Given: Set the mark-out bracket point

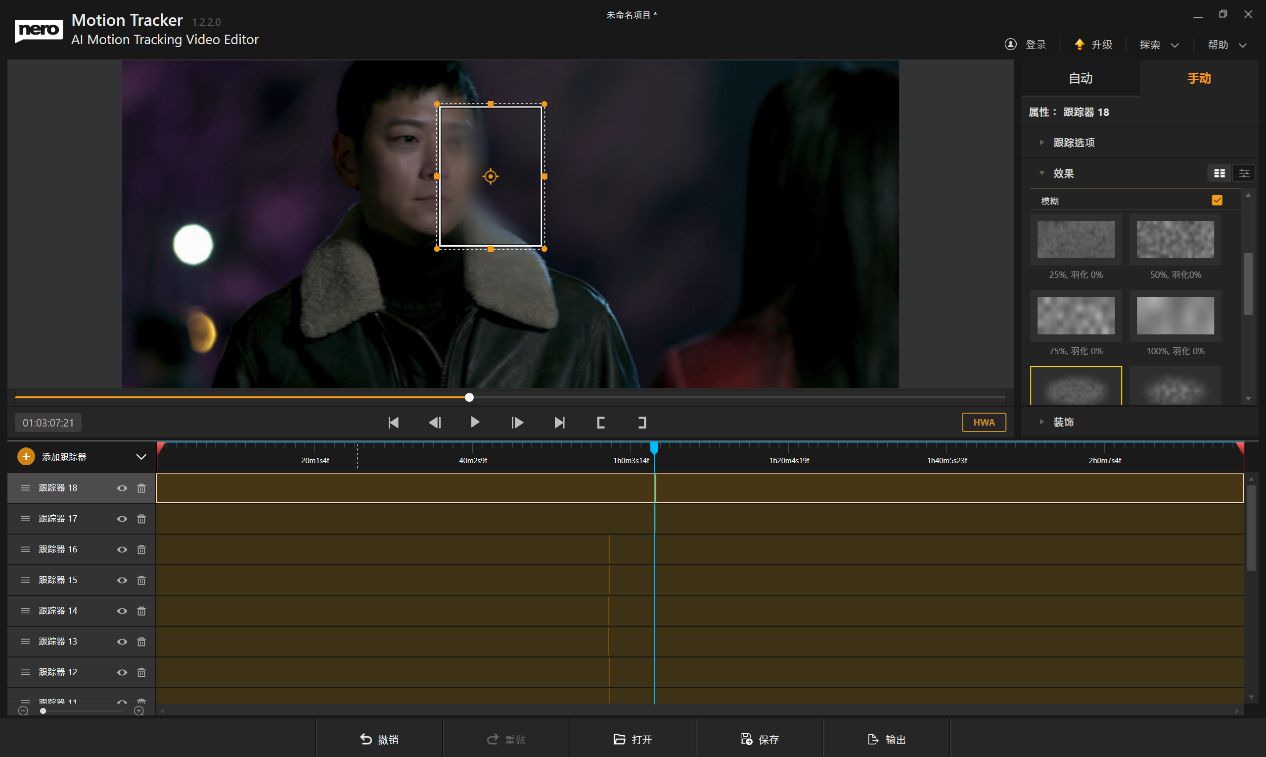Looking at the screenshot, I should click(642, 422).
